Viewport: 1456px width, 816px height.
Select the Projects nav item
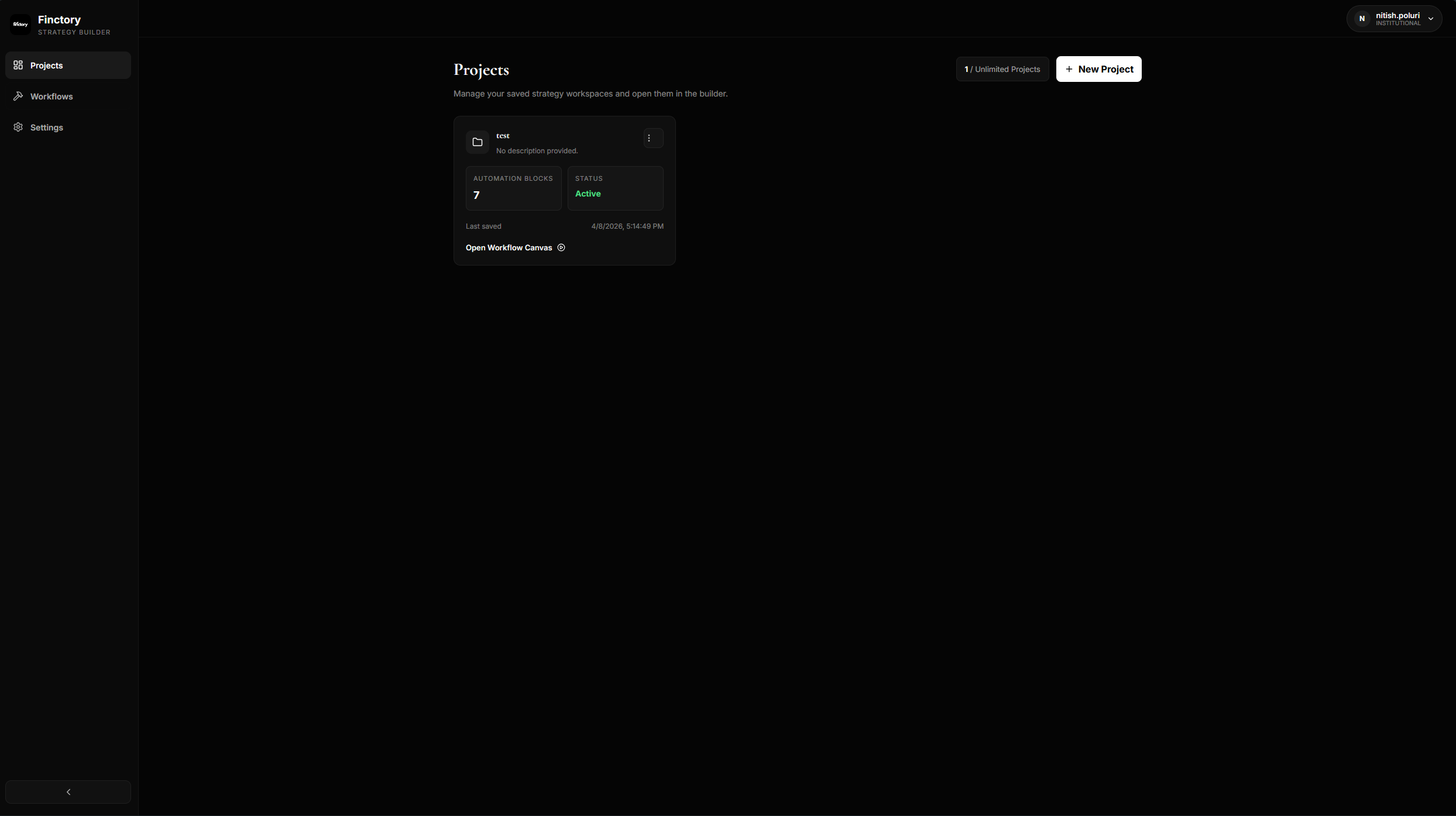click(47, 66)
